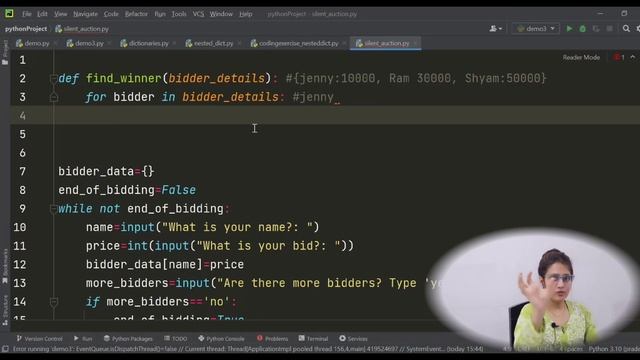Click silent_auction.py in the breadcrumb bar

tap(82, 29)
